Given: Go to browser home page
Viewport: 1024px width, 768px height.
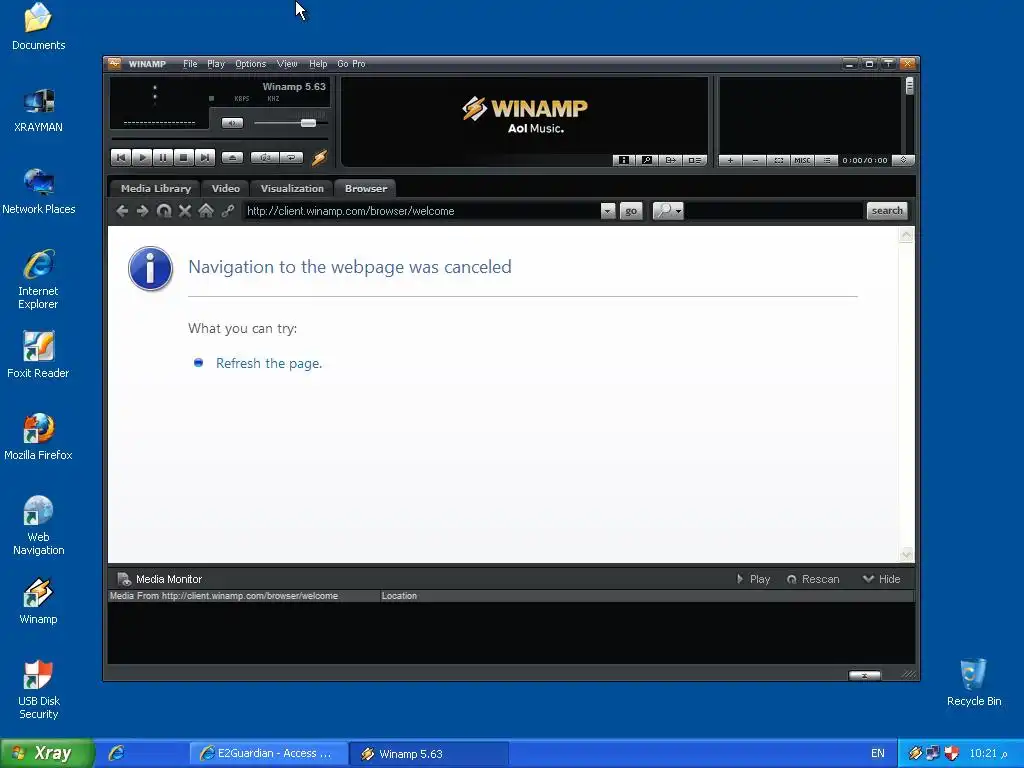Looking at the screenshot, I should pos(206,211).
